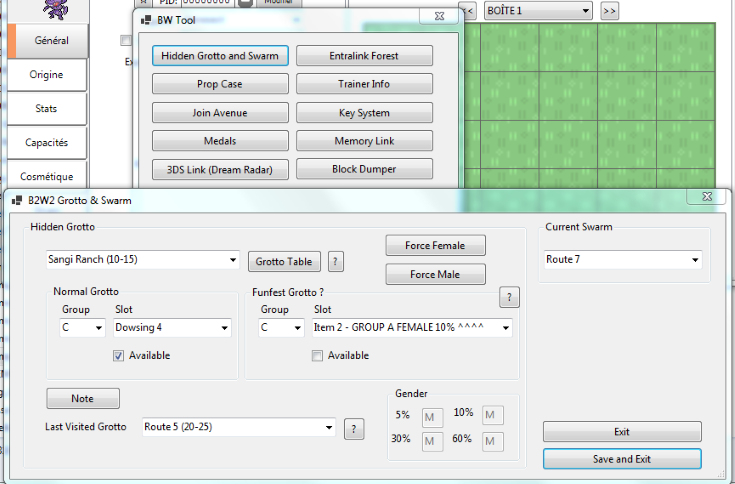Open the Entralink Forest tool
Viewport: 735px width, 484px height.
coord(364,56)
